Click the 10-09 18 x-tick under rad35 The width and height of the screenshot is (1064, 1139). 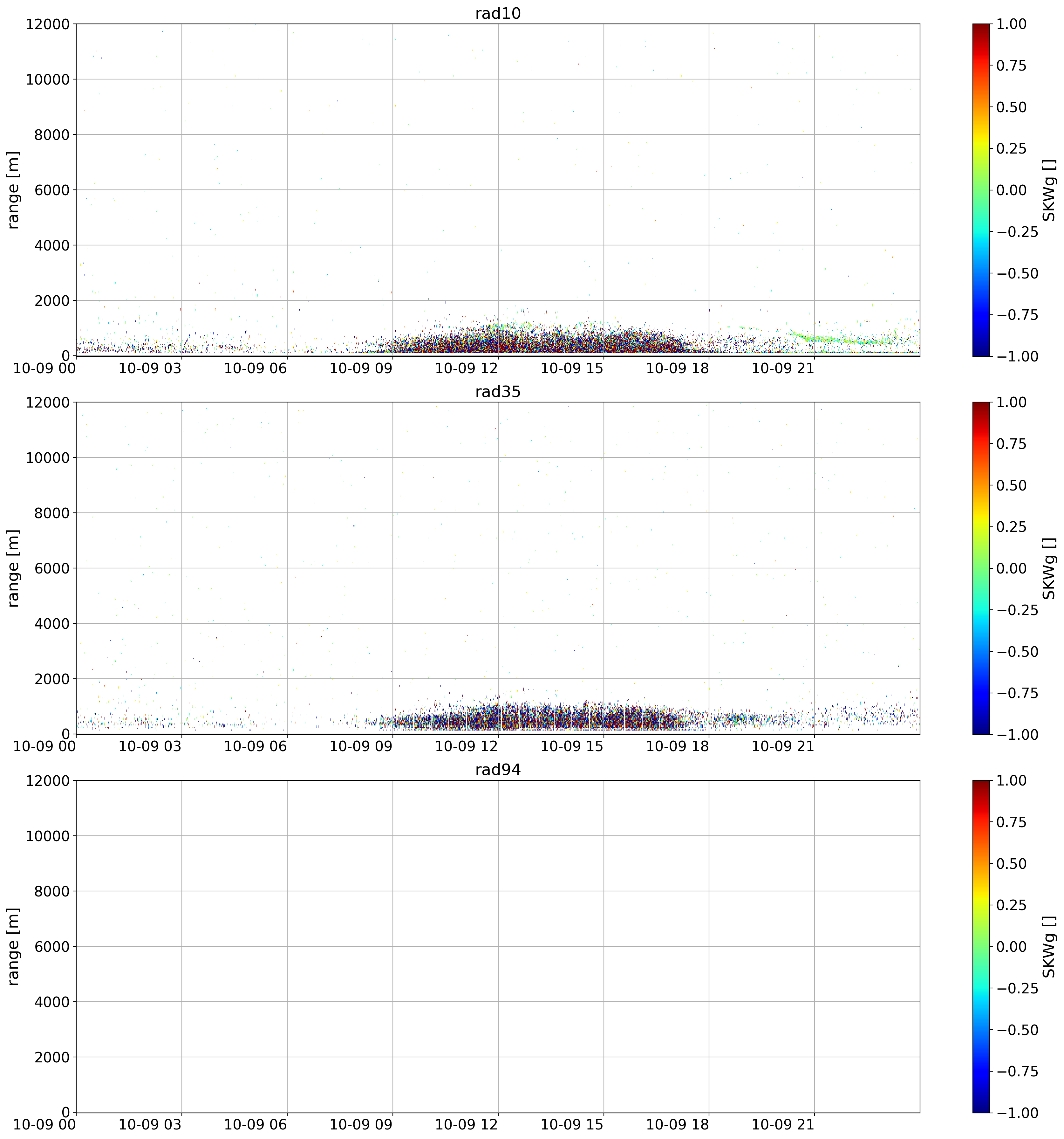tap(677, 746)
